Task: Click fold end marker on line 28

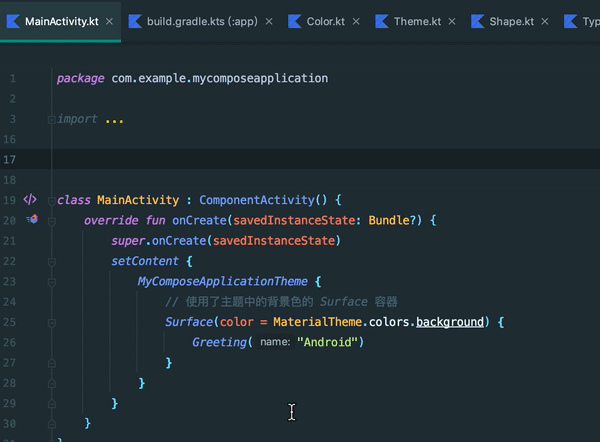Action: pyautogui.click(x=52, y=383)
